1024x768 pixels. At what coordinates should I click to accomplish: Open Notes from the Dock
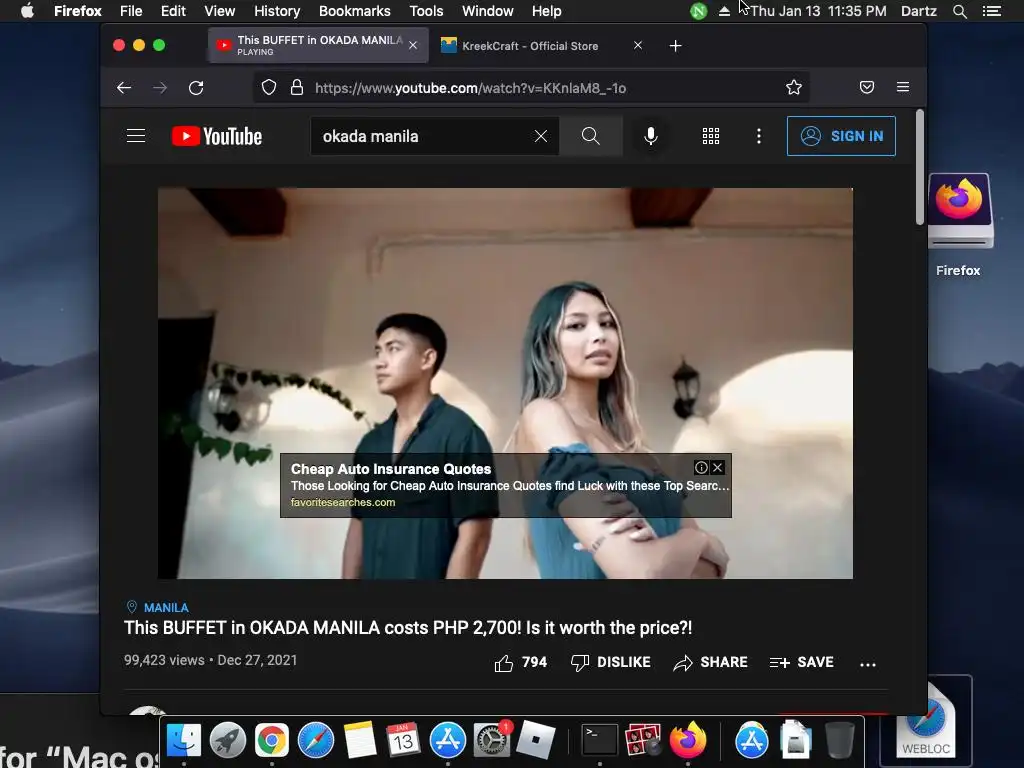360,740
